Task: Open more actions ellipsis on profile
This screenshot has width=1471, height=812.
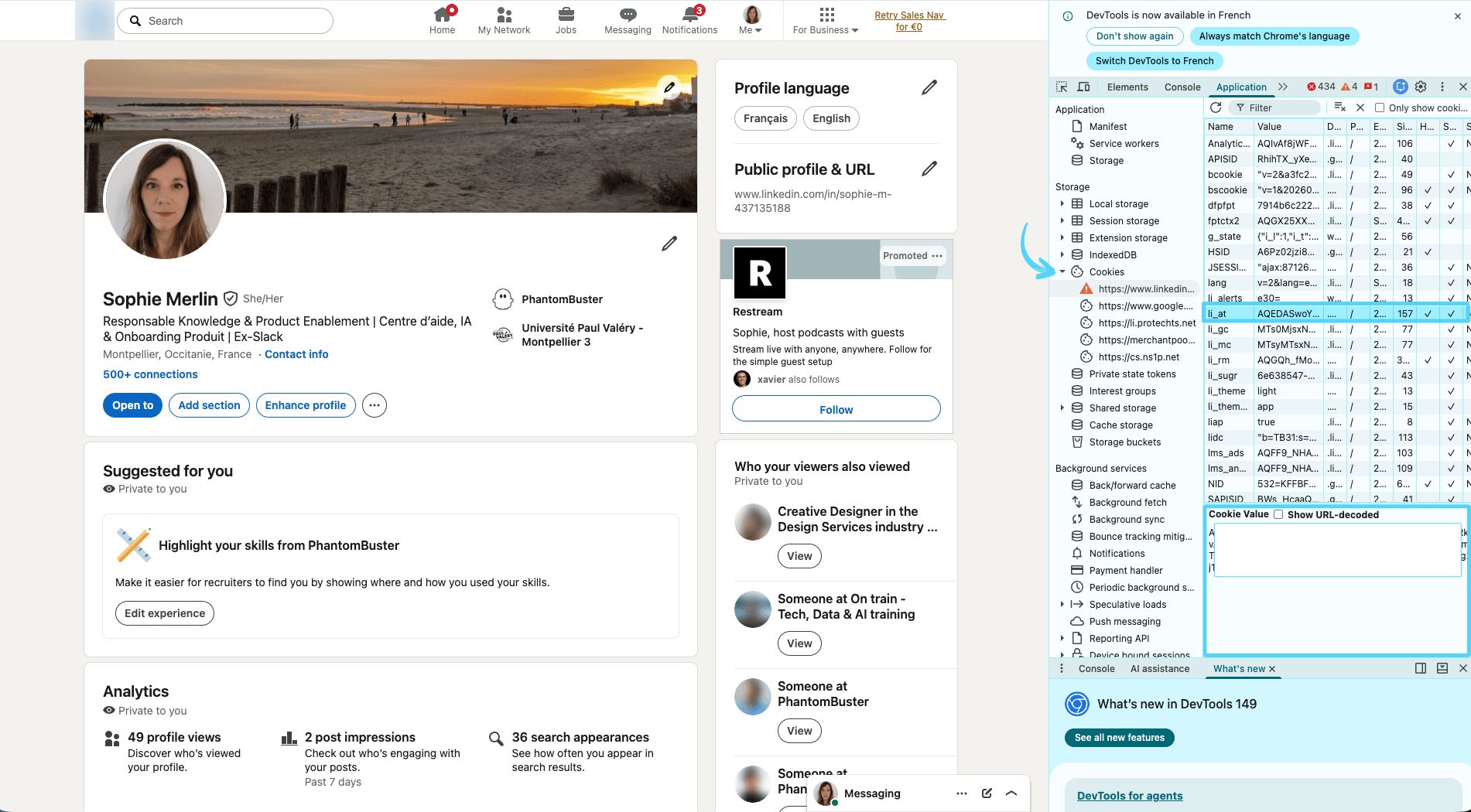Action: (375, 405)
